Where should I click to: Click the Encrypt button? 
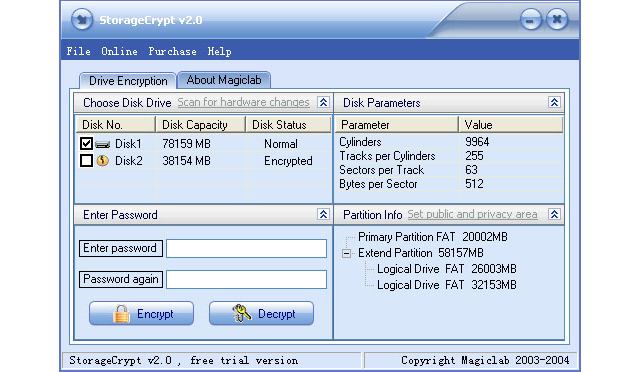coord(141,314)
